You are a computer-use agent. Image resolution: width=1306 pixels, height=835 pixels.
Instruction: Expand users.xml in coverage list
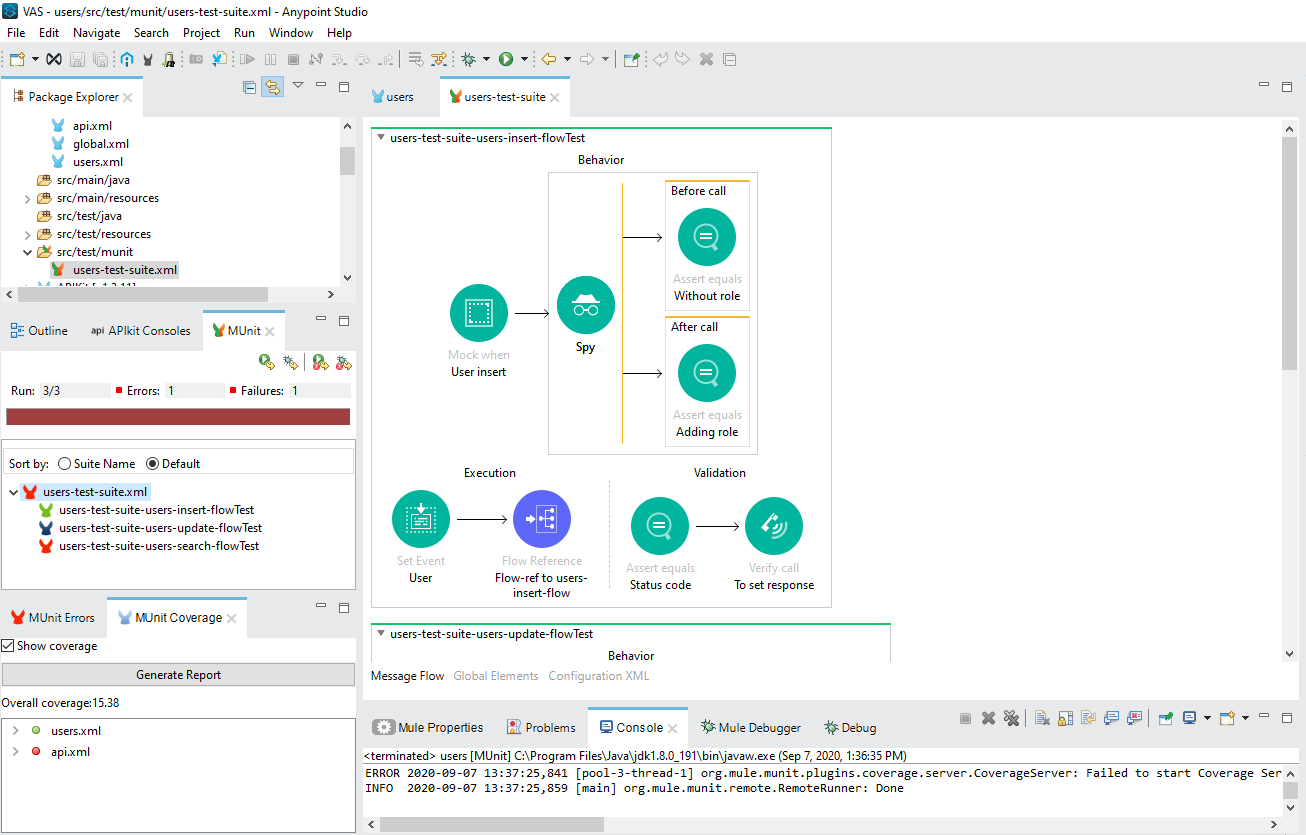coord(15,731)
